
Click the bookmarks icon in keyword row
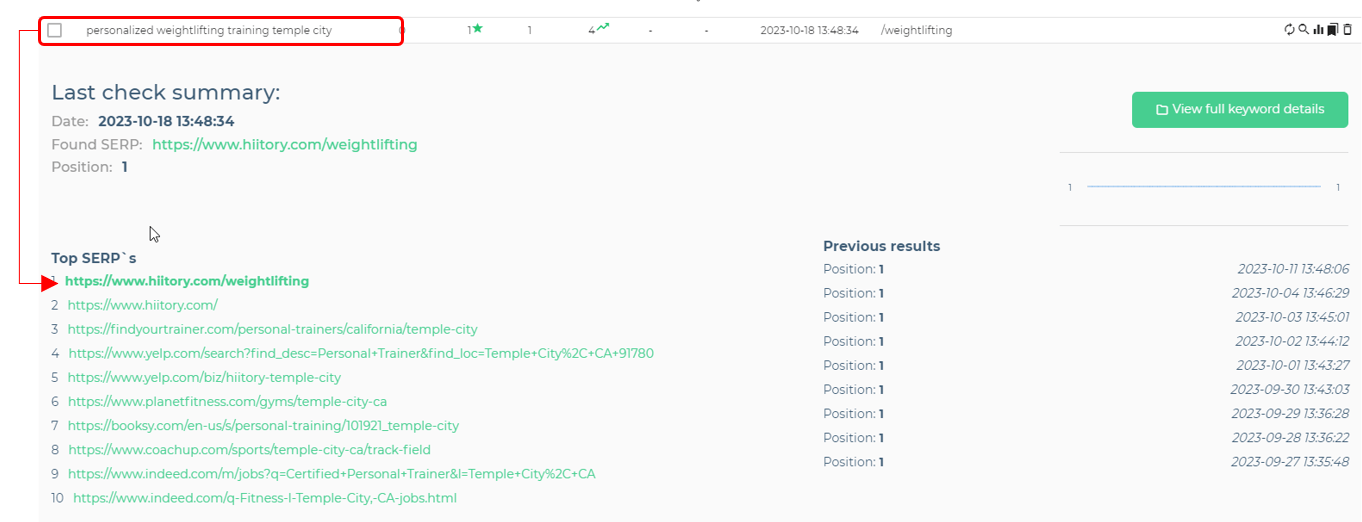(1332, 30)
